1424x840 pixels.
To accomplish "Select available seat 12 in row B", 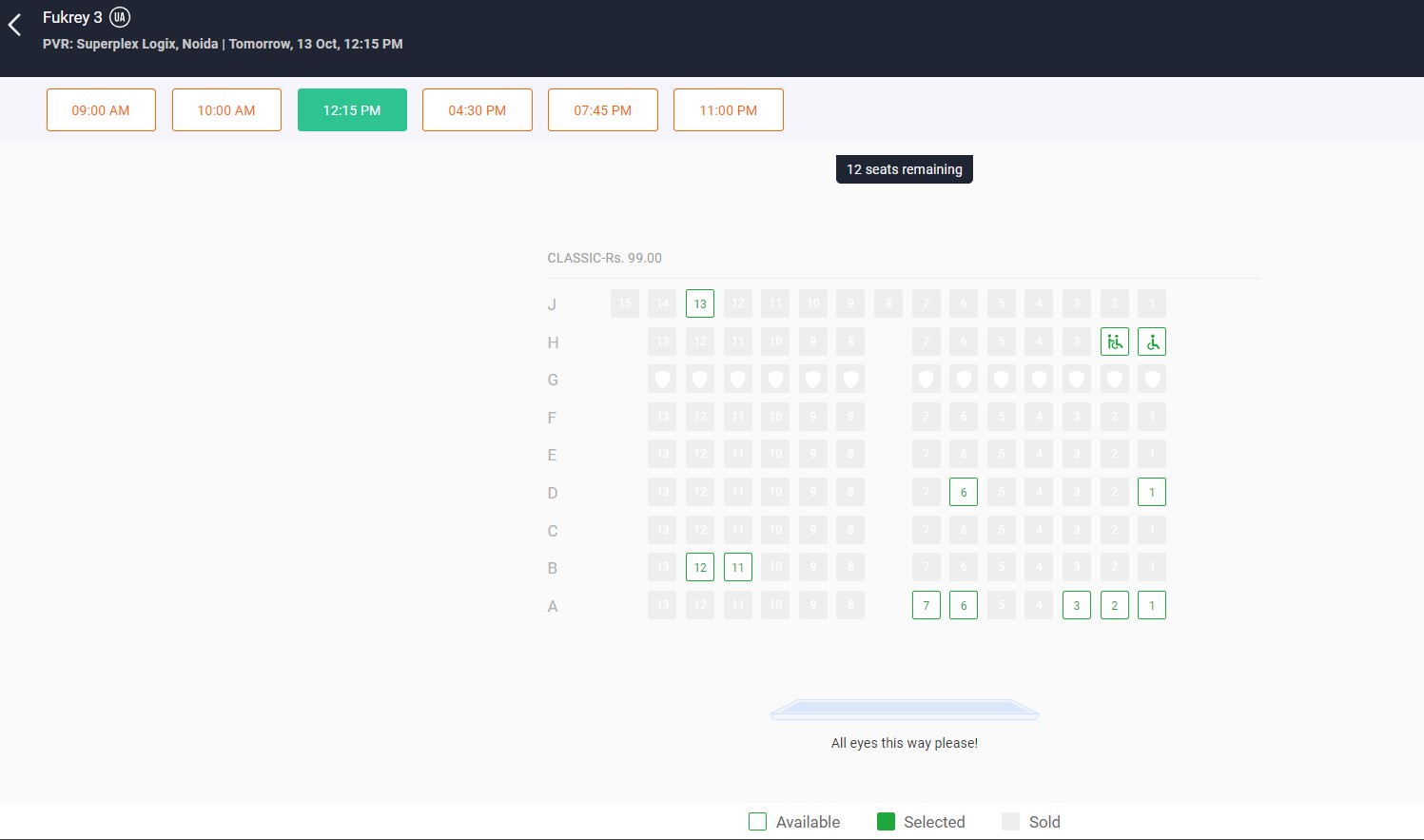I will click(700, 567).
